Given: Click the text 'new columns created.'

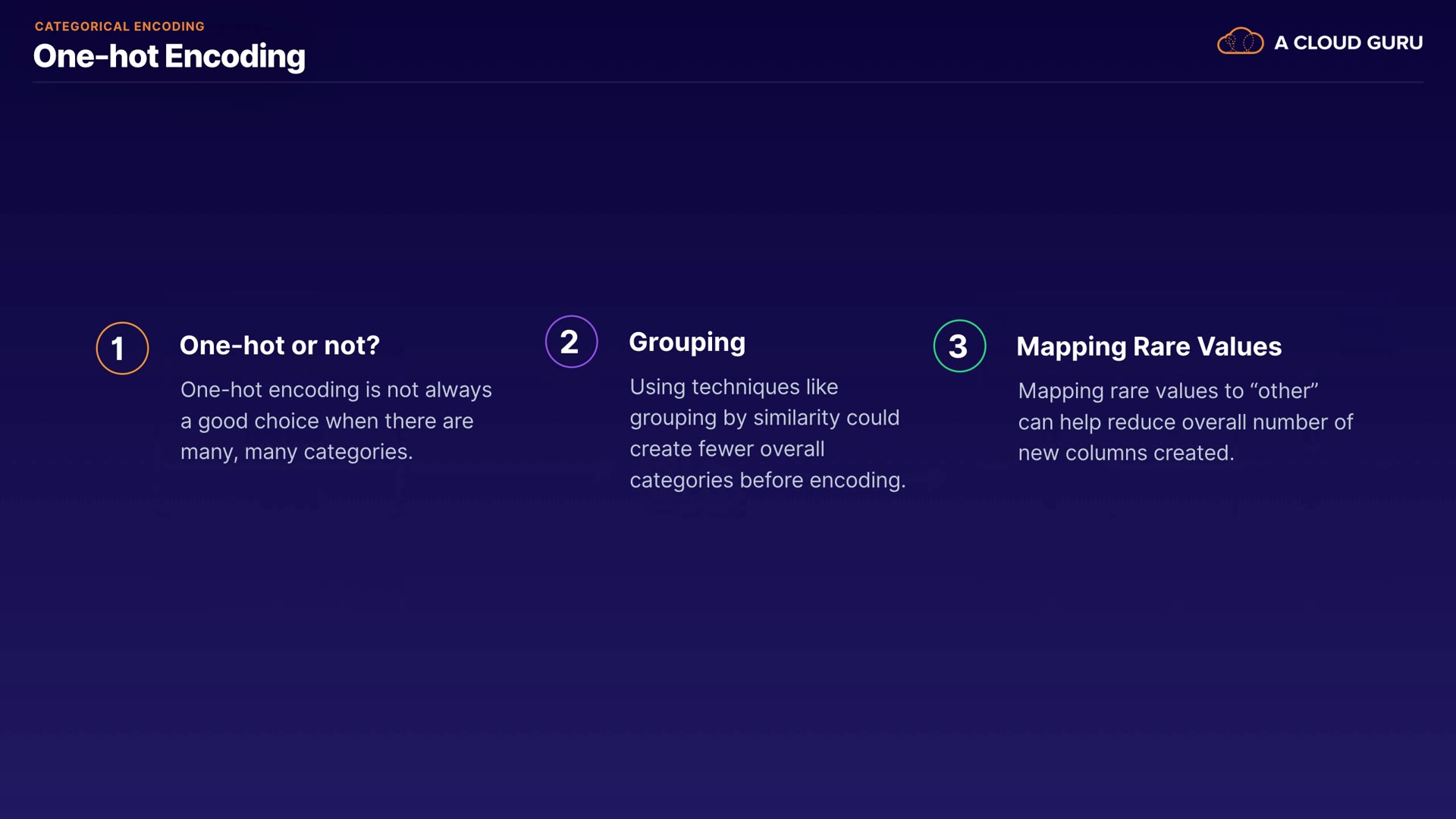Looking at the screenshot, I should click(1126, 453).
